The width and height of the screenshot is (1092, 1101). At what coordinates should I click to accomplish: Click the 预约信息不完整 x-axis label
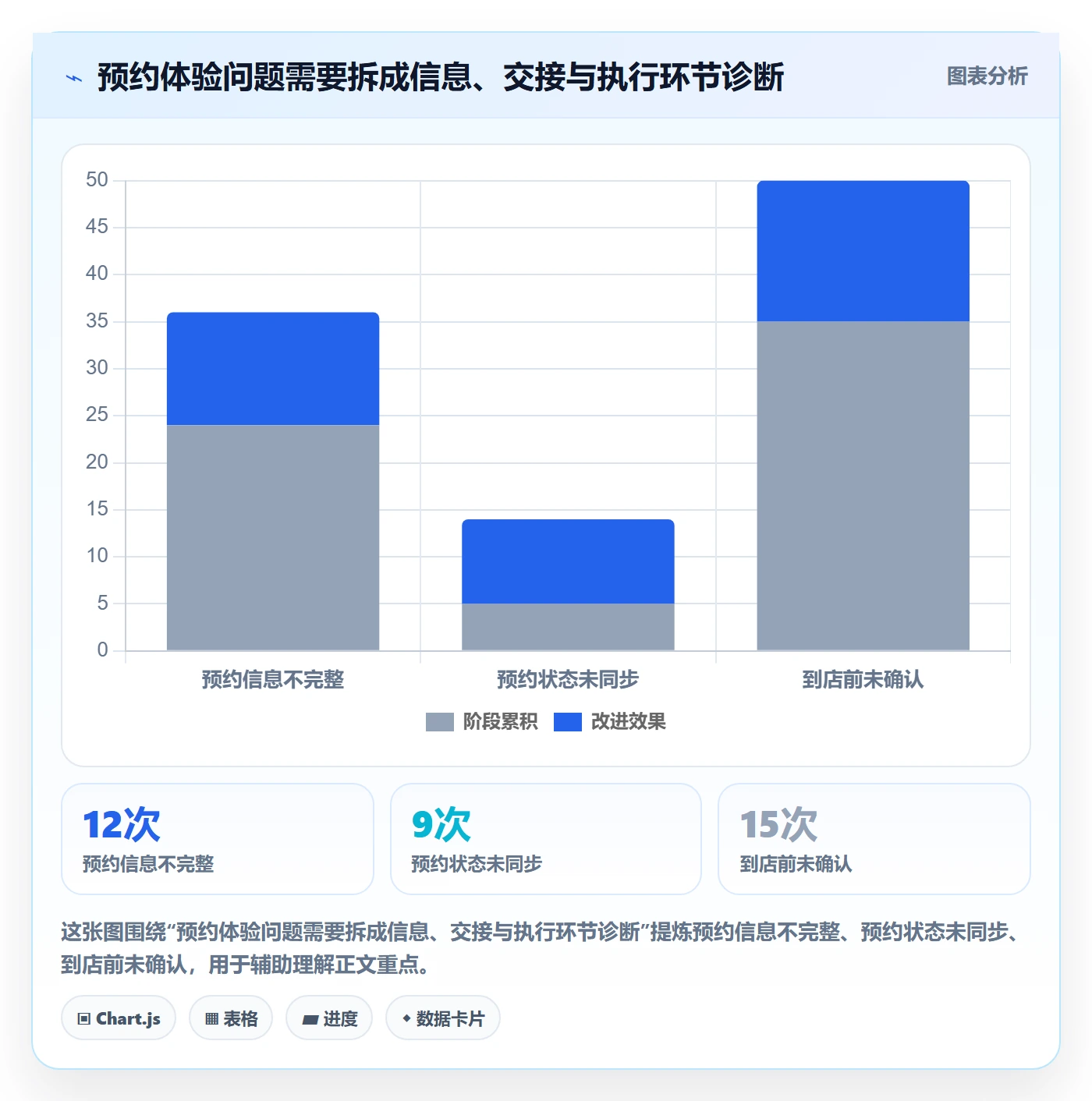coord(273,680)
